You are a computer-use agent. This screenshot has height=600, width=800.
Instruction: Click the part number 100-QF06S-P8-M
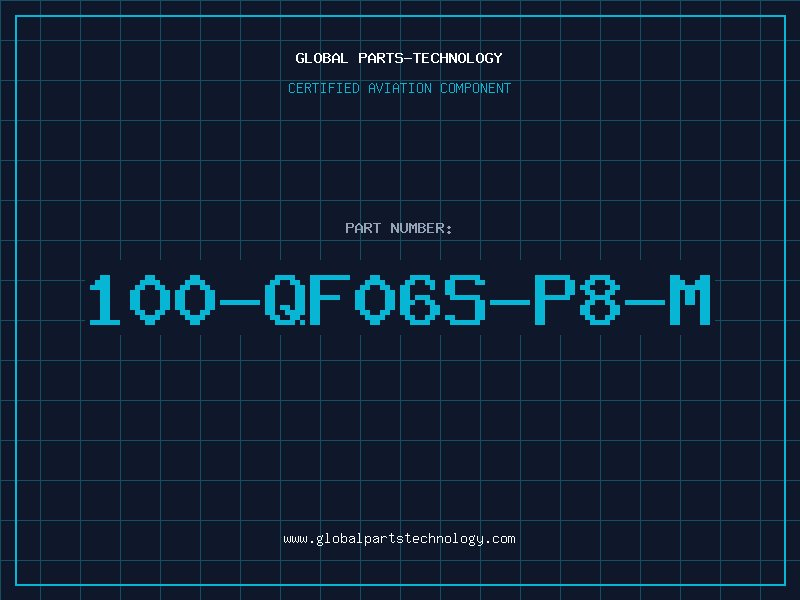400,299
